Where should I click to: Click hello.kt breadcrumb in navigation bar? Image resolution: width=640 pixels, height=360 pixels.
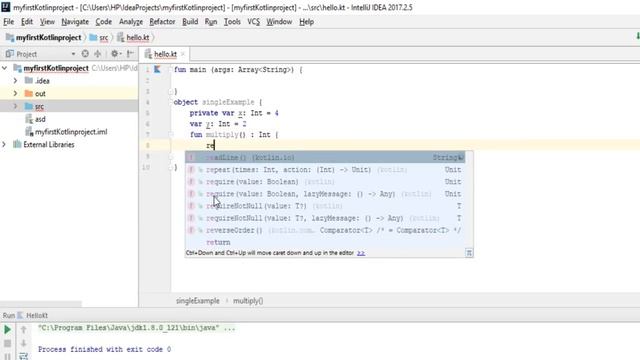pyautogui.click(x=133, y=38)
